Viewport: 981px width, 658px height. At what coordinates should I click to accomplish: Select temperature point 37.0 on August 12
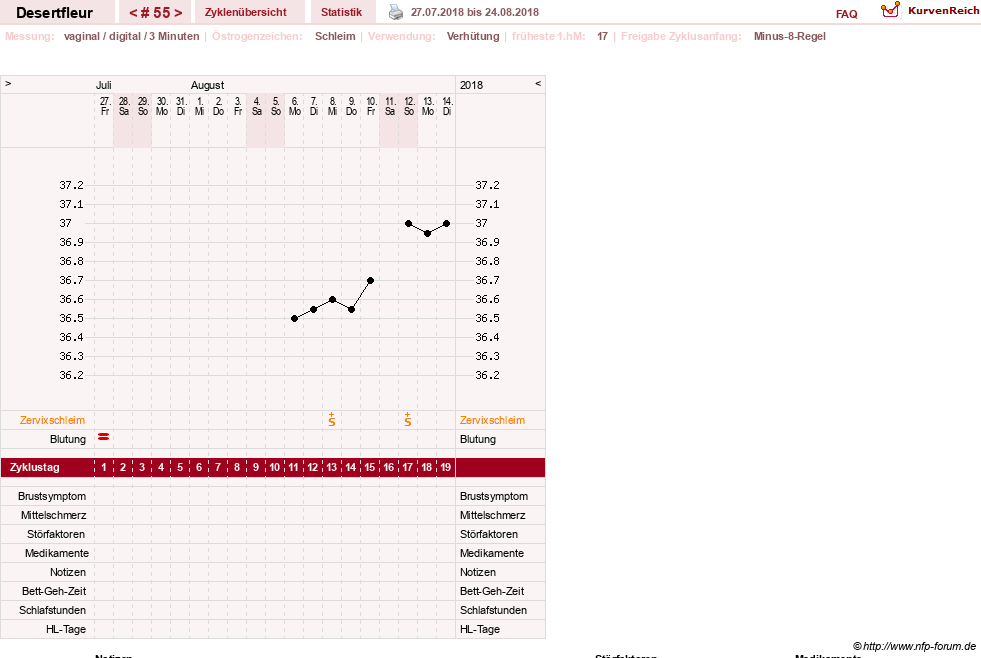(x=409, y=223)
